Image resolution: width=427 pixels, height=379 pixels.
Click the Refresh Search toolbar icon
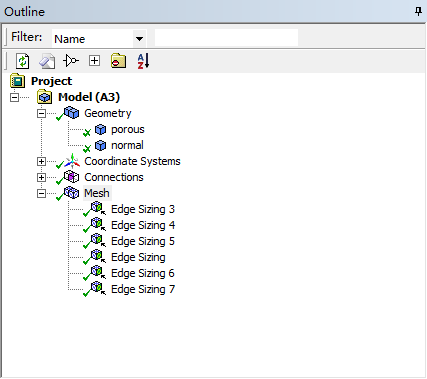click(x=23, y=61)
